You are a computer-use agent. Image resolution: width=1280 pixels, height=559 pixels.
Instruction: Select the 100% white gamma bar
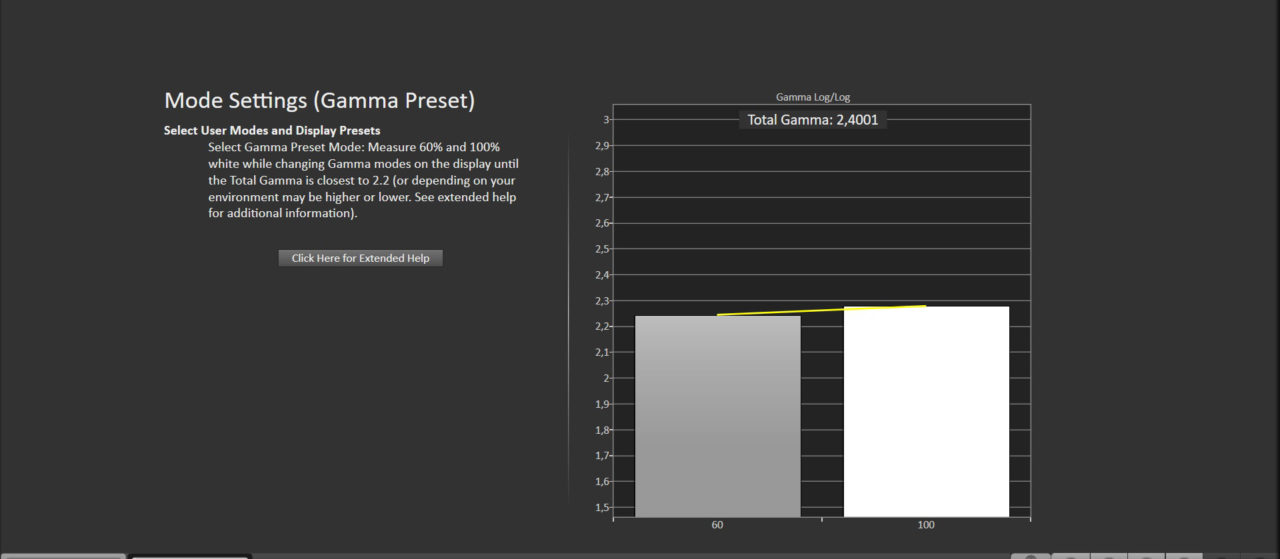[x=926, y=412]
